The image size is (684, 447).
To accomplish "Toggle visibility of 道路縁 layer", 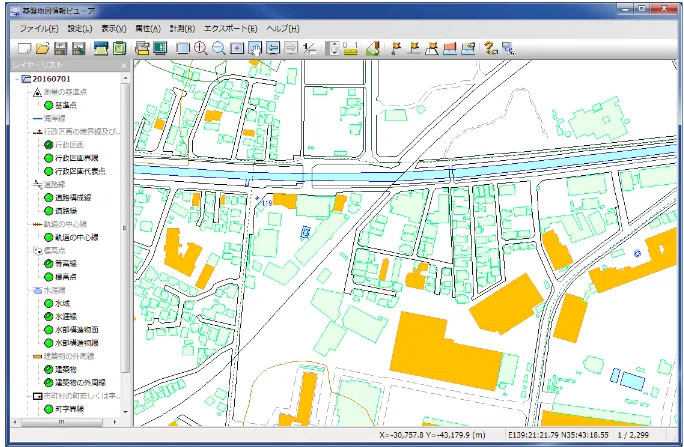I will click(49, 211).
